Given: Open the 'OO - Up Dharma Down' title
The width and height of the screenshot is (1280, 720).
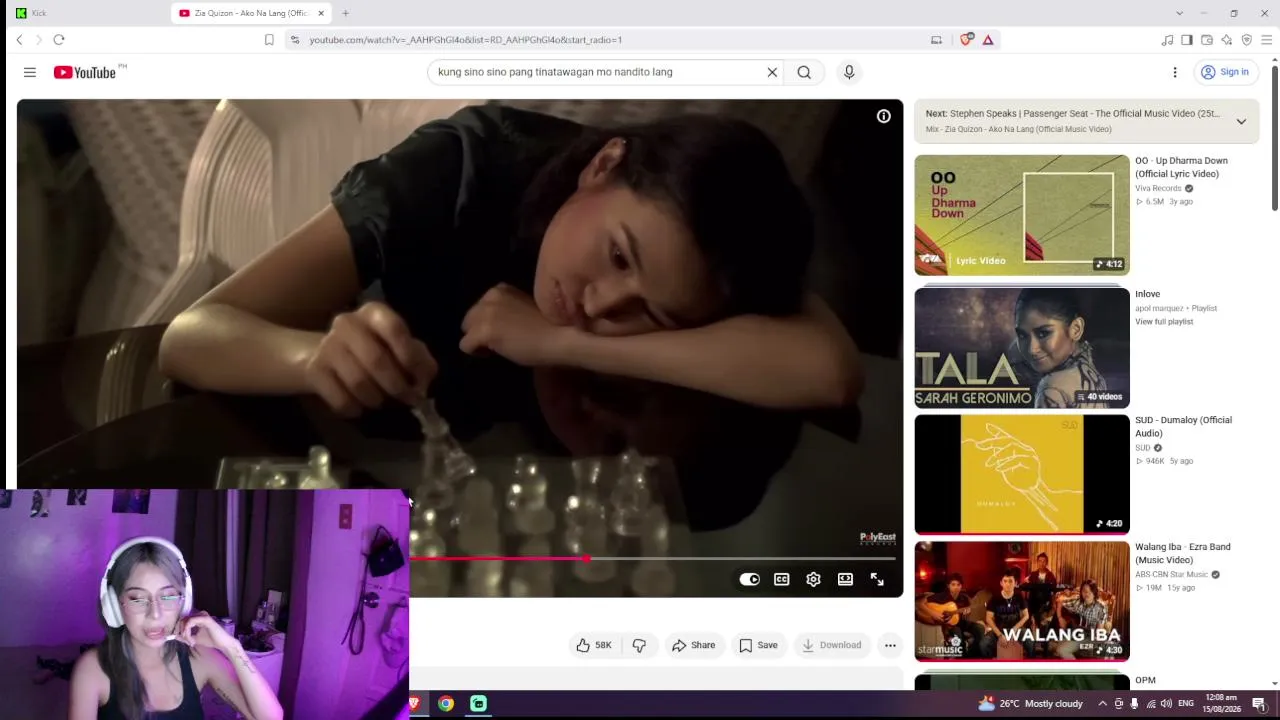Looking at the screenshot, I should click(x=1181, y=167).
